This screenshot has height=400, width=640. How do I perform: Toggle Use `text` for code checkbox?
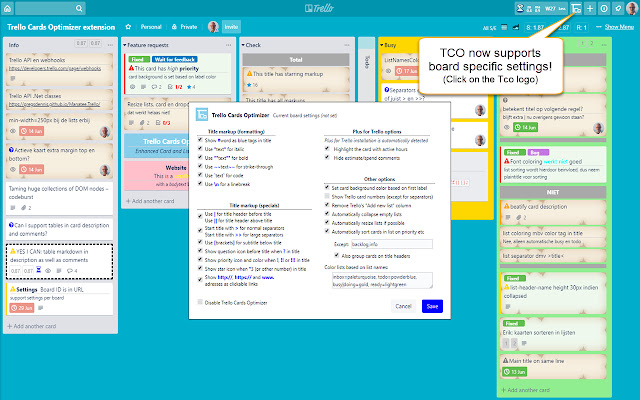pos(200,175)
